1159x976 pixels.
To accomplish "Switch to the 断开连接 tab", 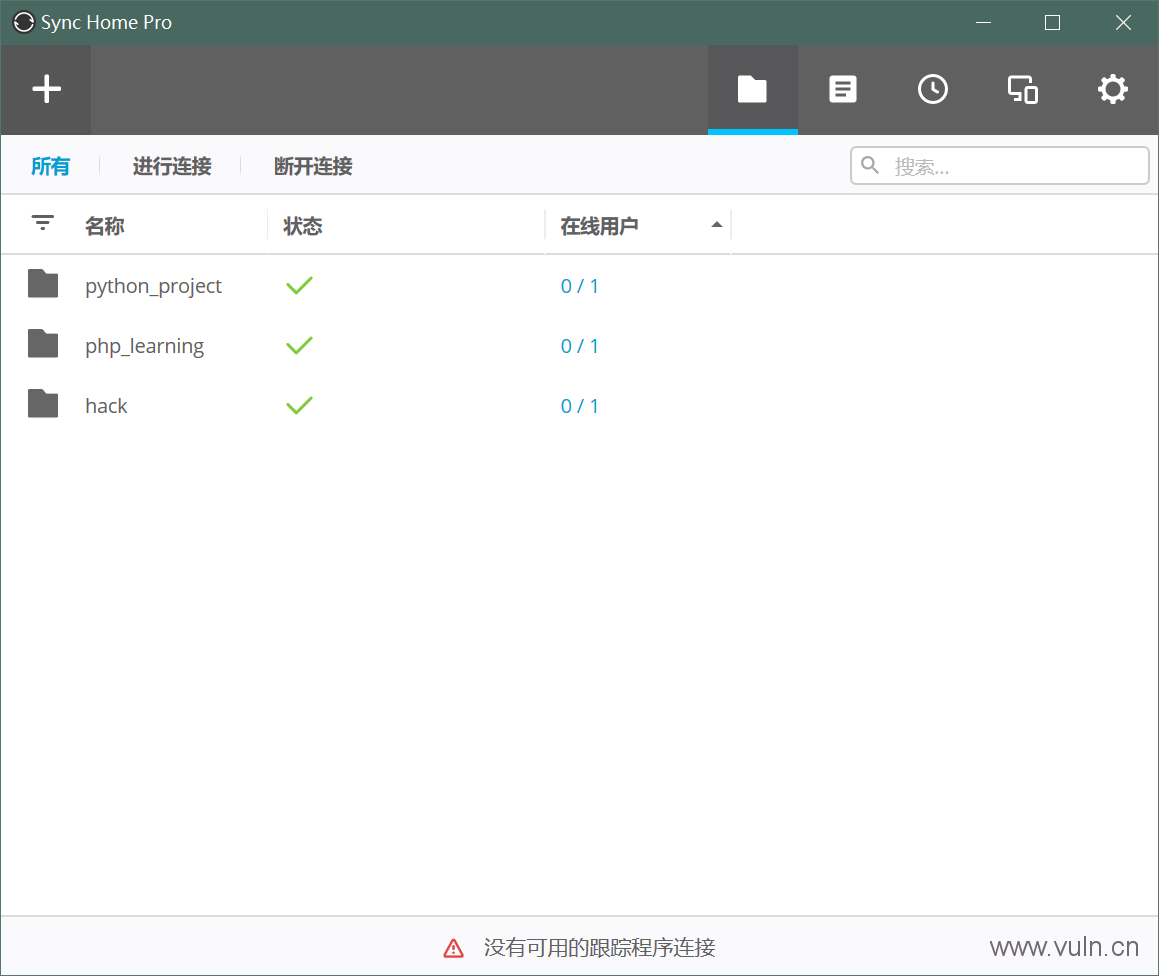I will [313, 166].
